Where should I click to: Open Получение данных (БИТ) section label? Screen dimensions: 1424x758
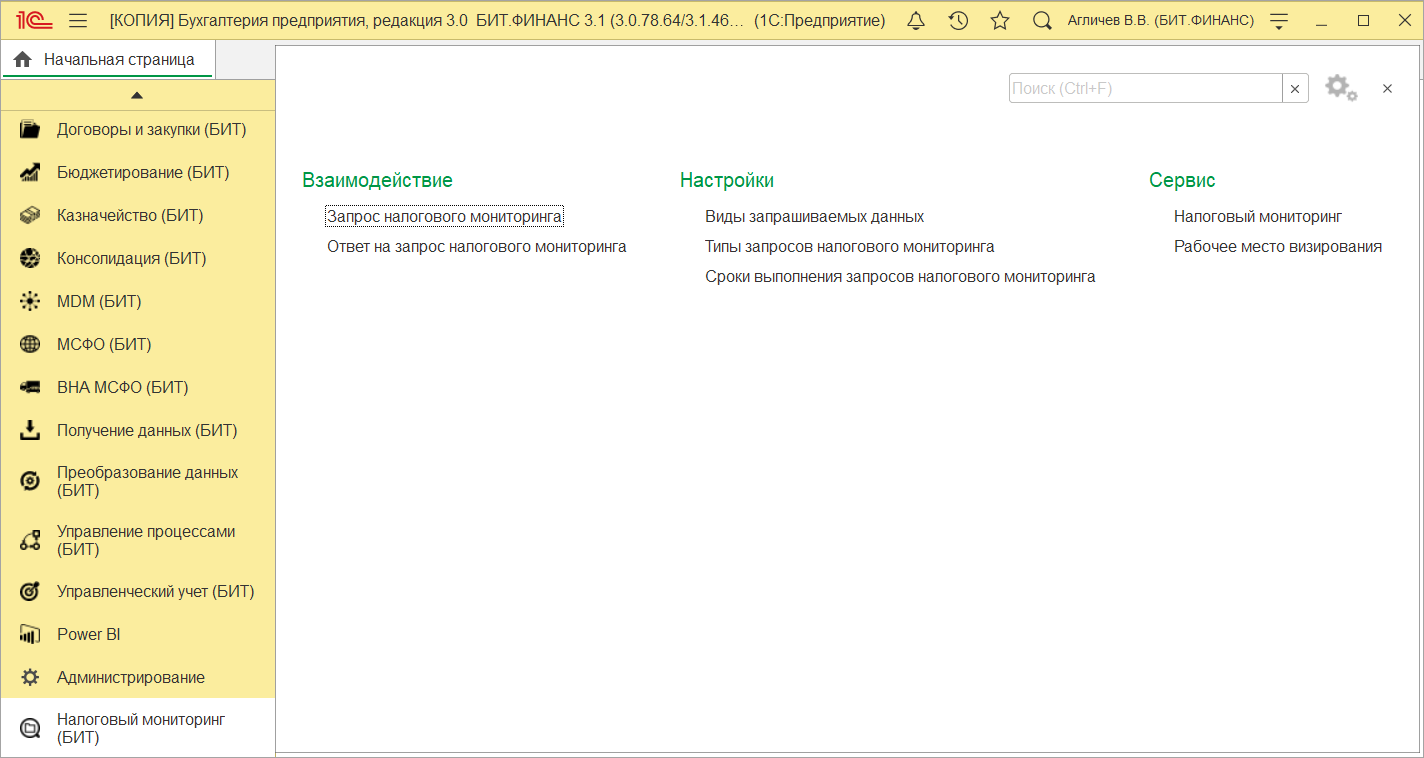point(147,430)
